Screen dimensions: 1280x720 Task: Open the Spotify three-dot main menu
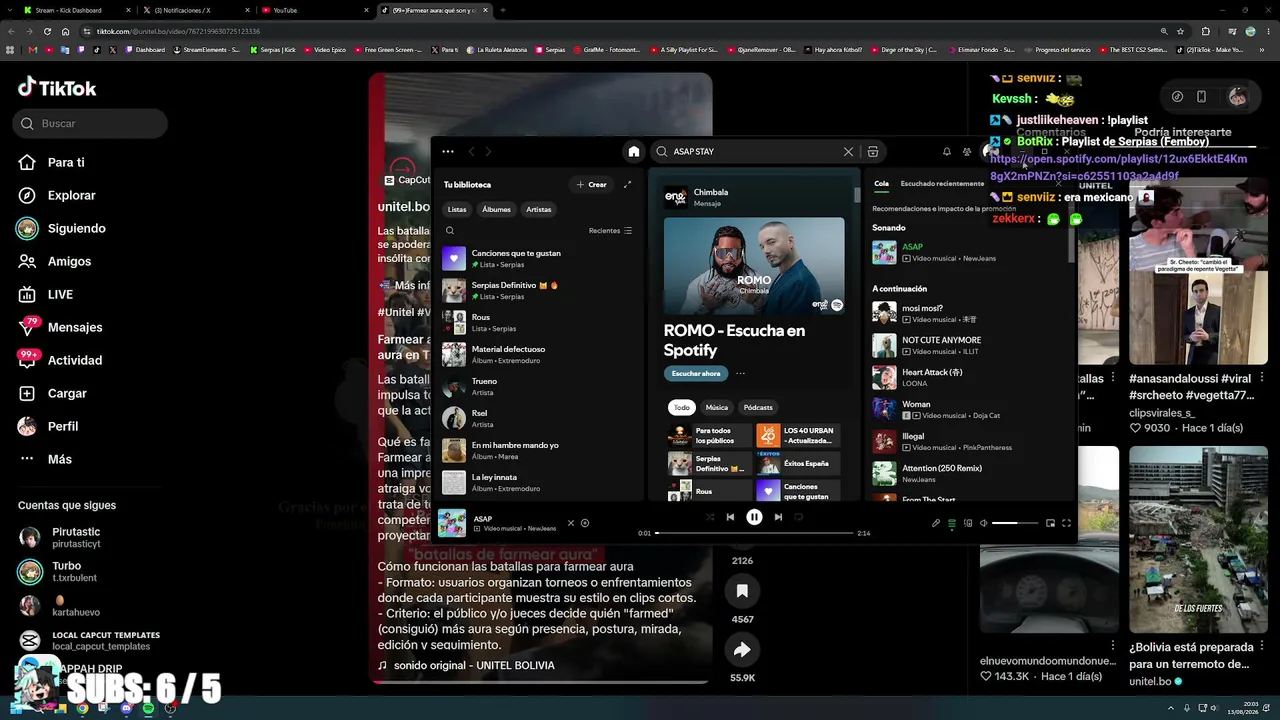pyautogui.click(x=448, y=152)
